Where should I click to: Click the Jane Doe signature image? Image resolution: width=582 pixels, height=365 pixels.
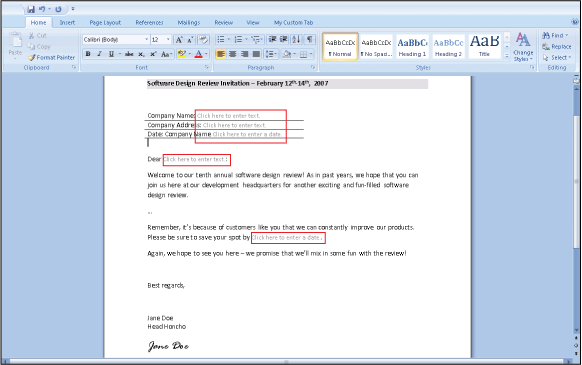point(168,346)
